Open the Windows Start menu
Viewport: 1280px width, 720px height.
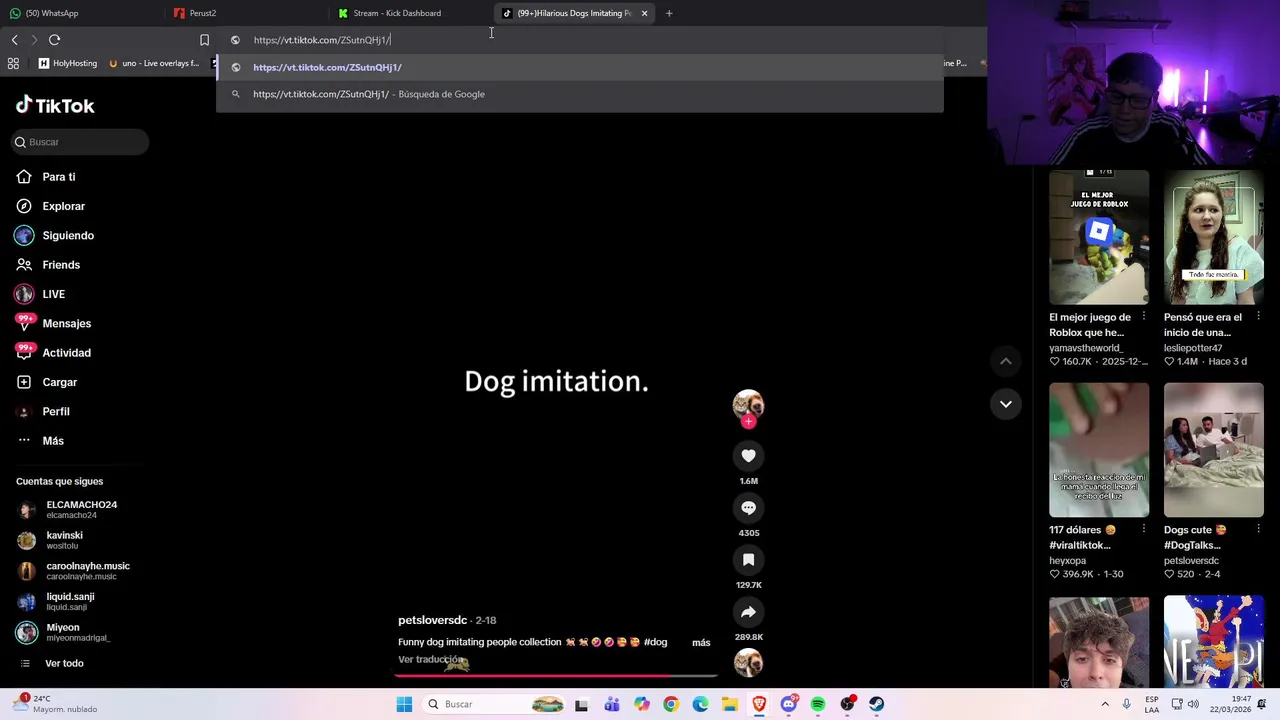pyautogui.click(x=404, y=704)
